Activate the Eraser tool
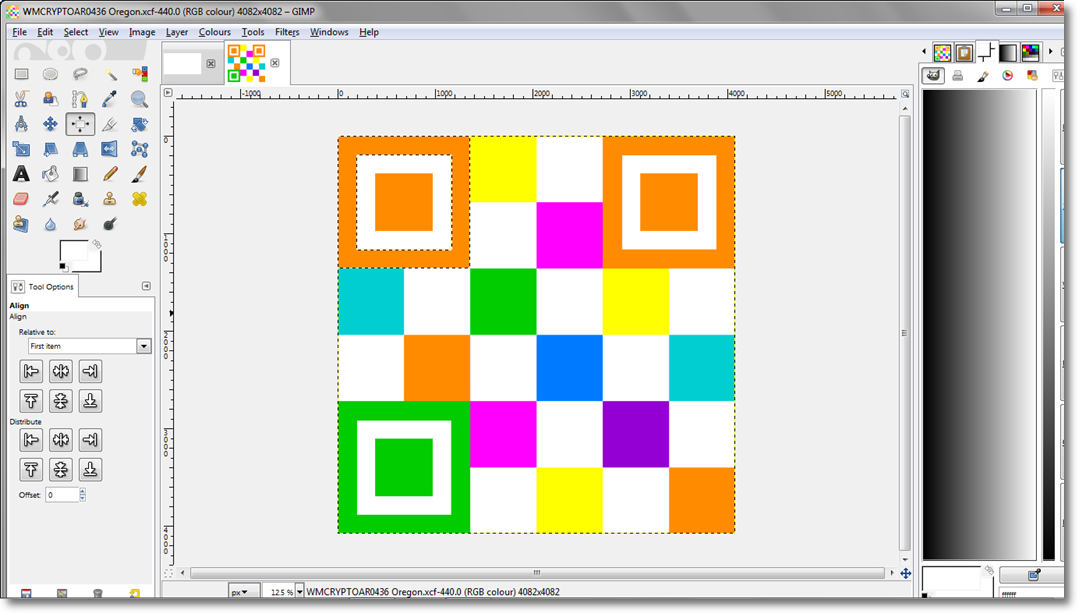1080x615 pixels. (21, 199)
